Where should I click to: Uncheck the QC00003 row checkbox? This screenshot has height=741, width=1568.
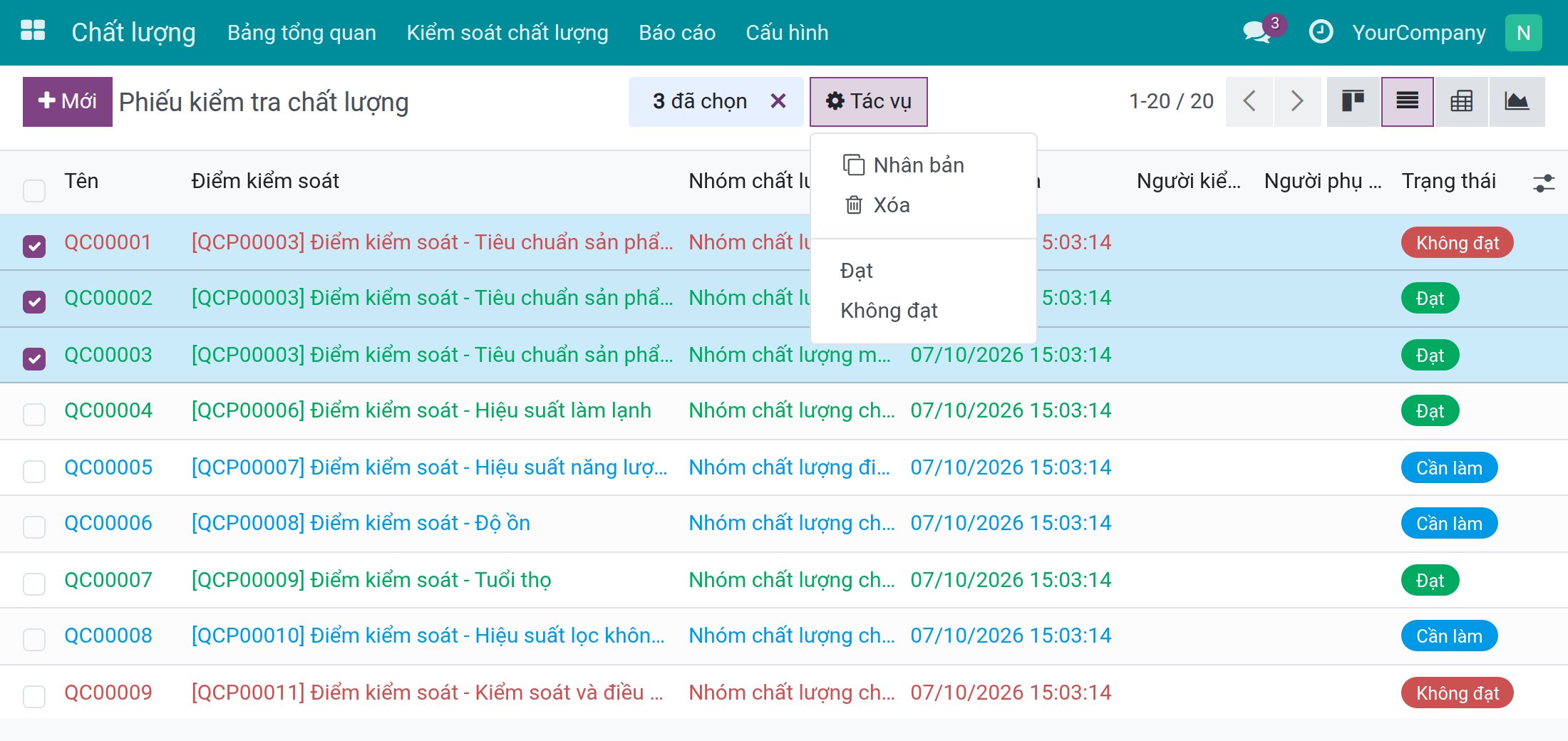coord(34,358)
